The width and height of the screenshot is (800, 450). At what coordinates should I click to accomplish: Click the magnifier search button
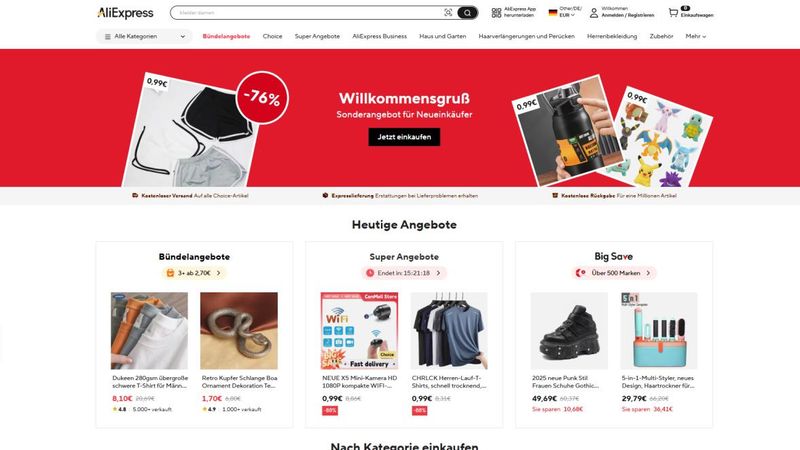(467, 13)
